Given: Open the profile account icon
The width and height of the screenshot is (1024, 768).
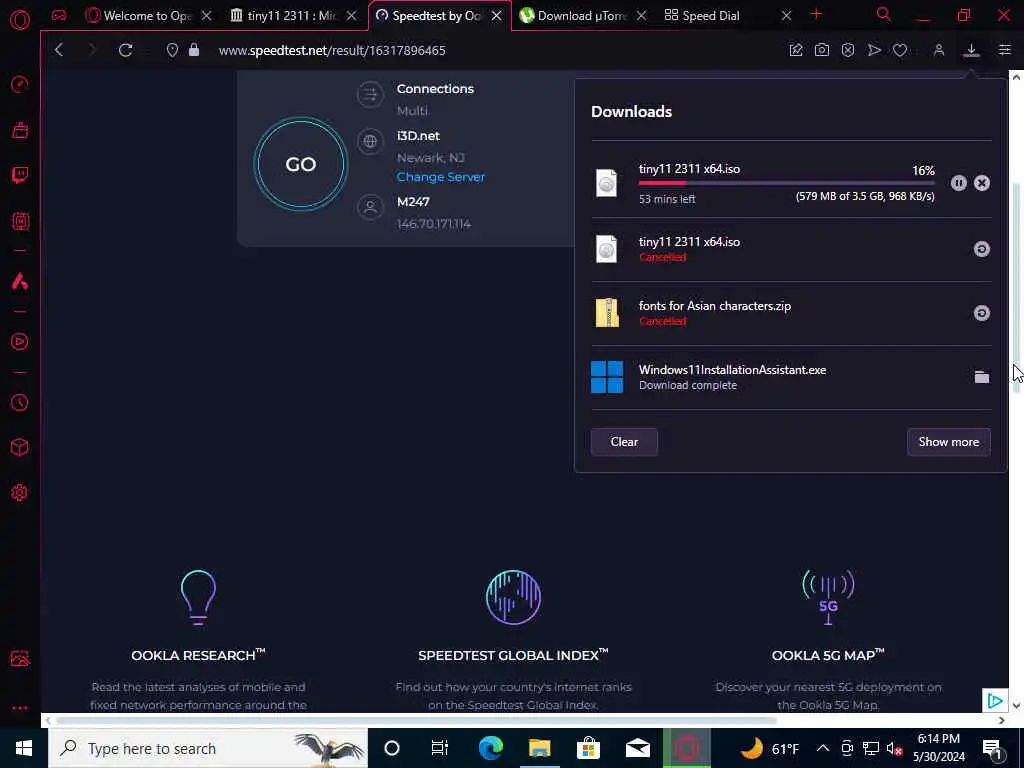Looking at the screenshot, I should [938, 50].
